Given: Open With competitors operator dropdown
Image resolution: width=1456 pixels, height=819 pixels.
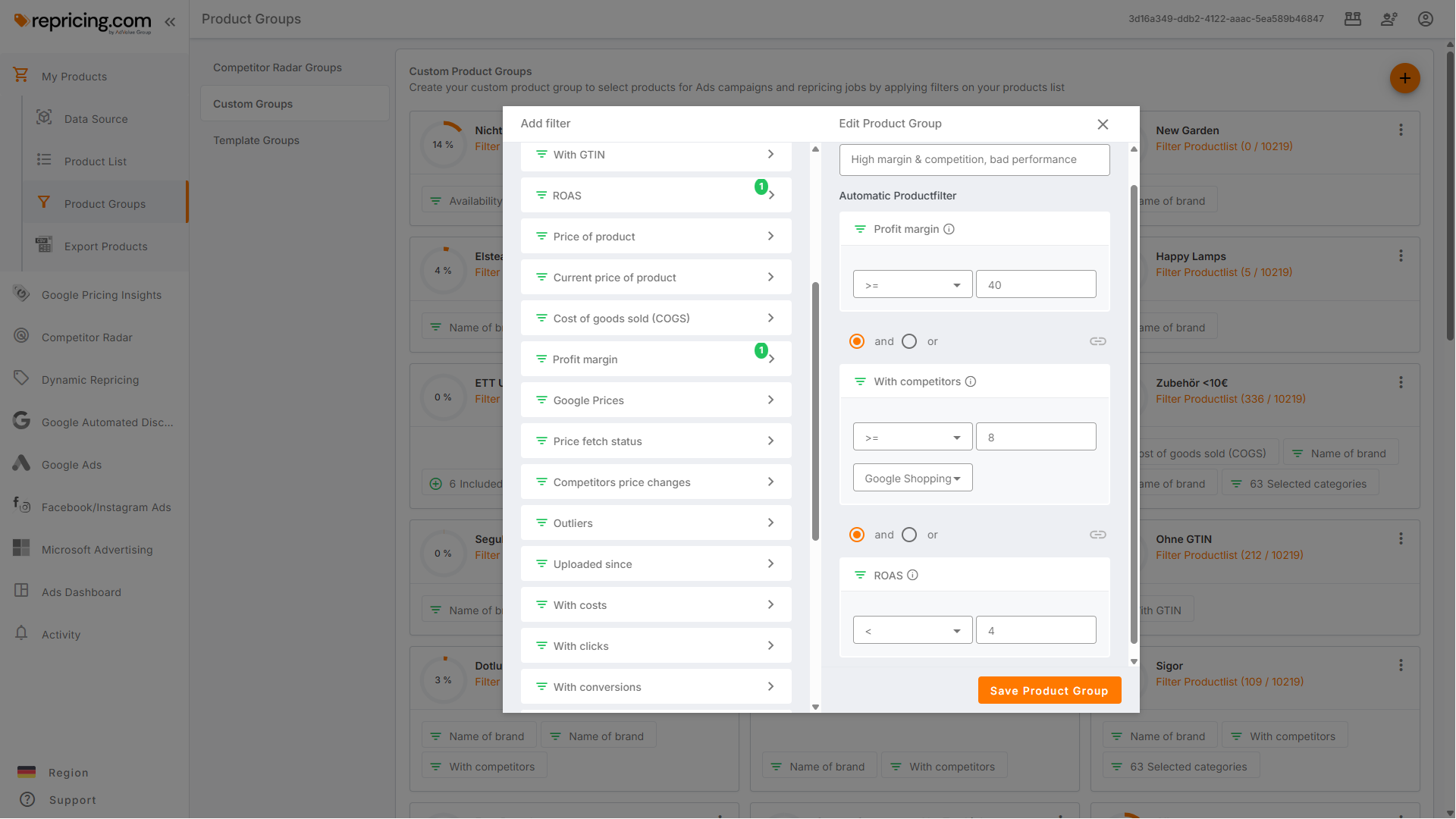Looking at the screenshot, I should point(912,437).
